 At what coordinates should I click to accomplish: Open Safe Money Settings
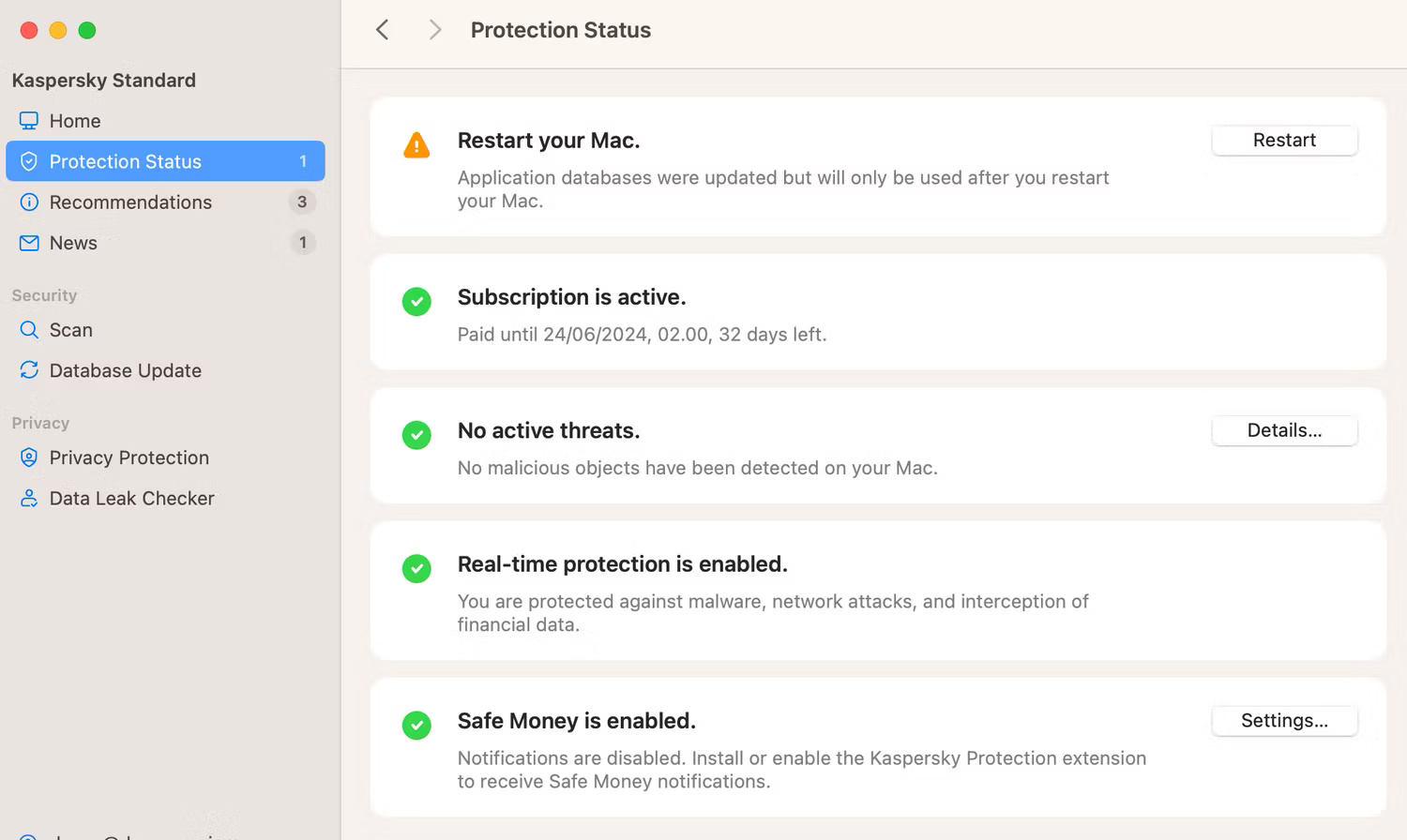[1283, 720]
